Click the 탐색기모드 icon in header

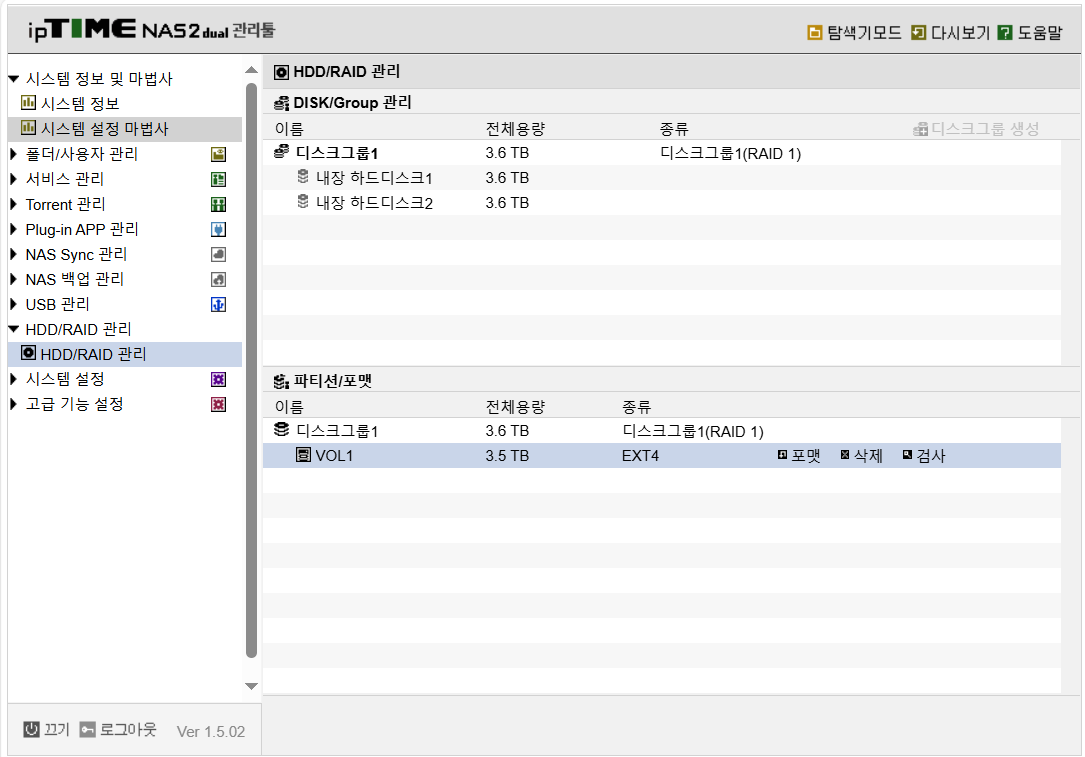[814, 33]
